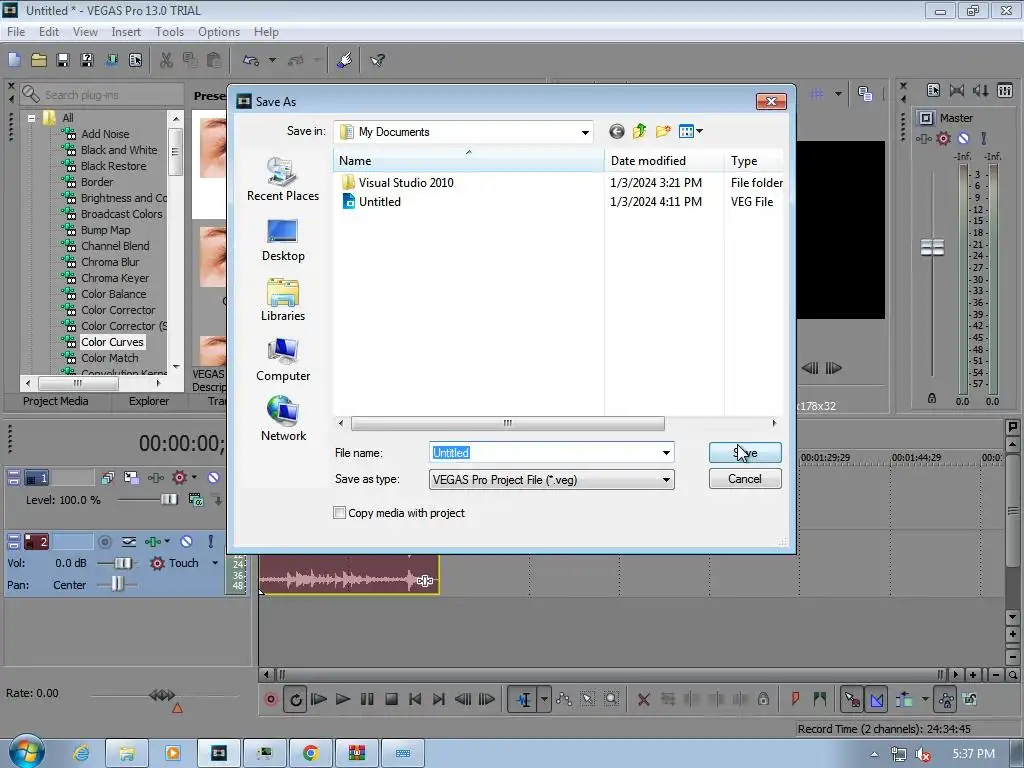Click the File name input field

click(545, 453)
